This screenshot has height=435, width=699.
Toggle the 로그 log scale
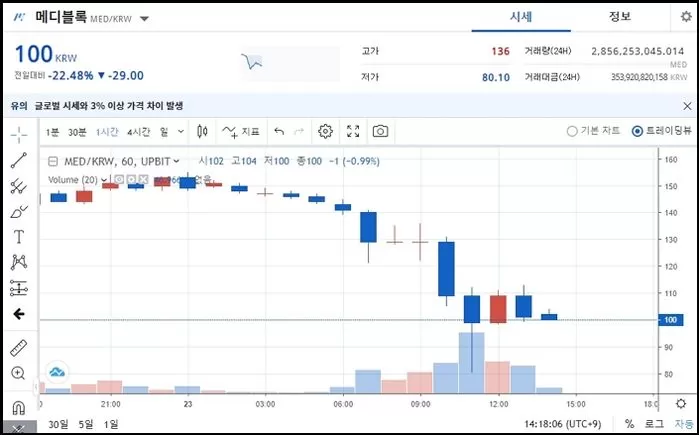tap(654, 423)
